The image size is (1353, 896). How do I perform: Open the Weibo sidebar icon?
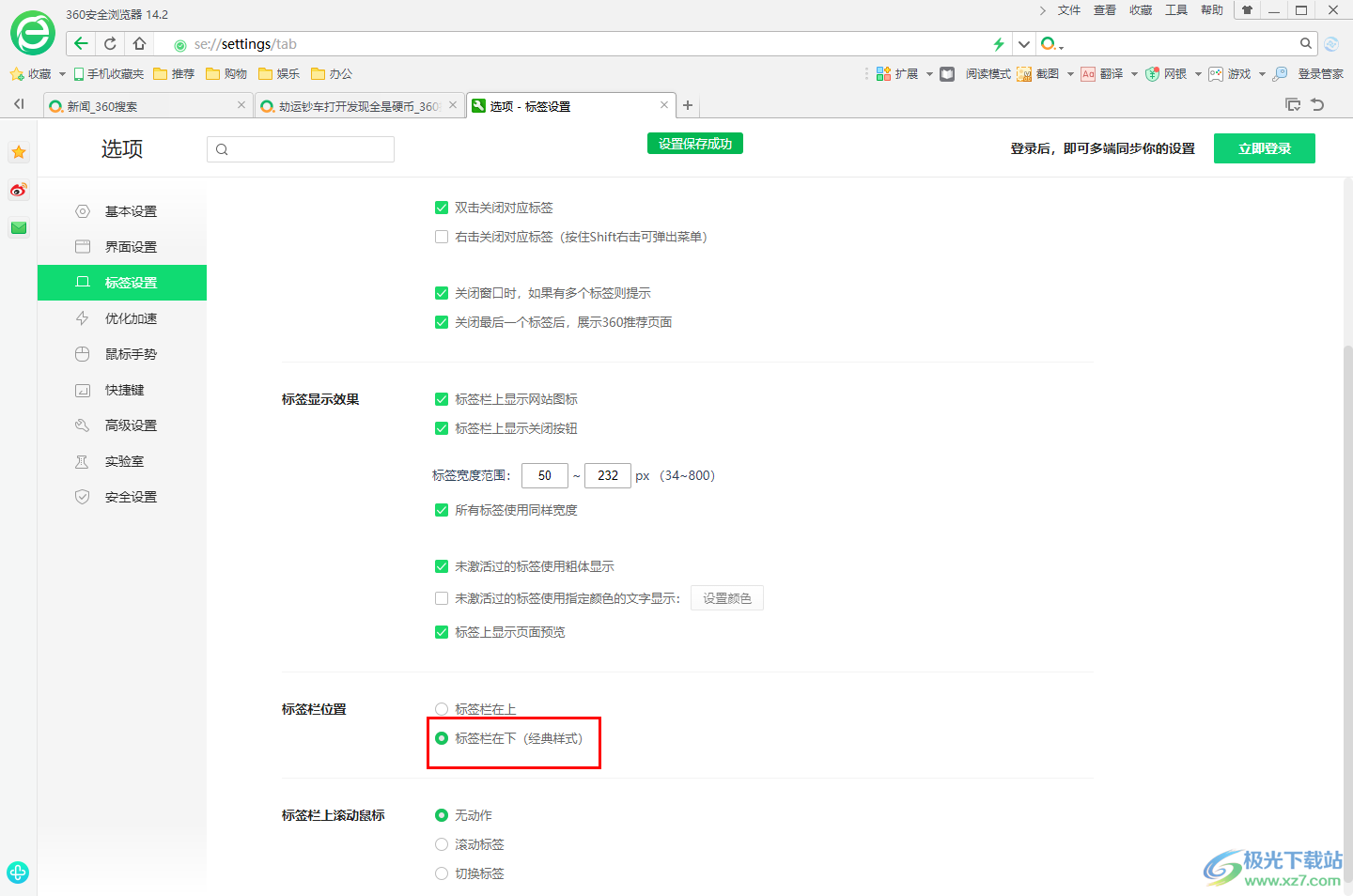tap(19, 190)
